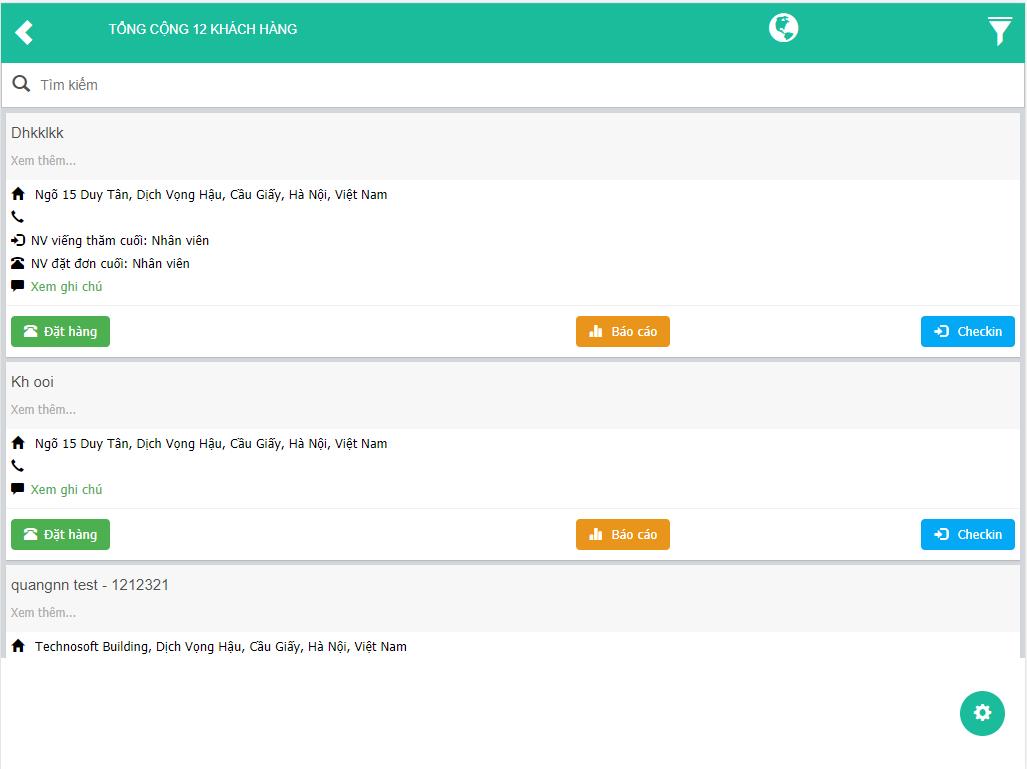Expand "Xem thêm..." under quangnn test
This screenshot has width=1027, height=769.
[43, 612]
